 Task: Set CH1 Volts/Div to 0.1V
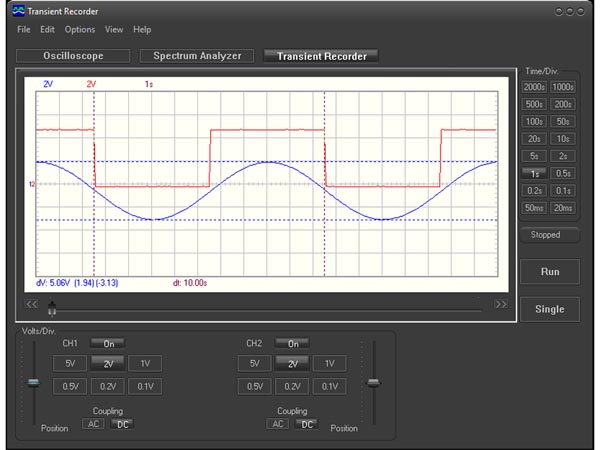(x=145, y=386)
